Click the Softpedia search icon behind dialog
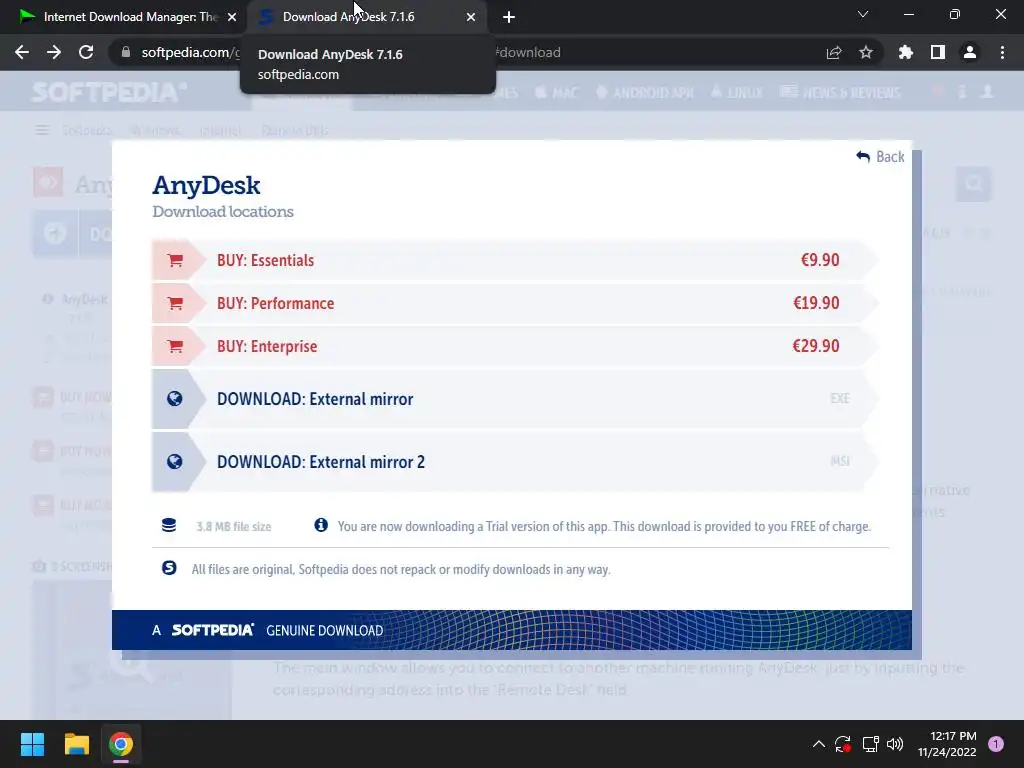Screen dimensions: 1024x768 pyautogui.click(x=974, y=184)
